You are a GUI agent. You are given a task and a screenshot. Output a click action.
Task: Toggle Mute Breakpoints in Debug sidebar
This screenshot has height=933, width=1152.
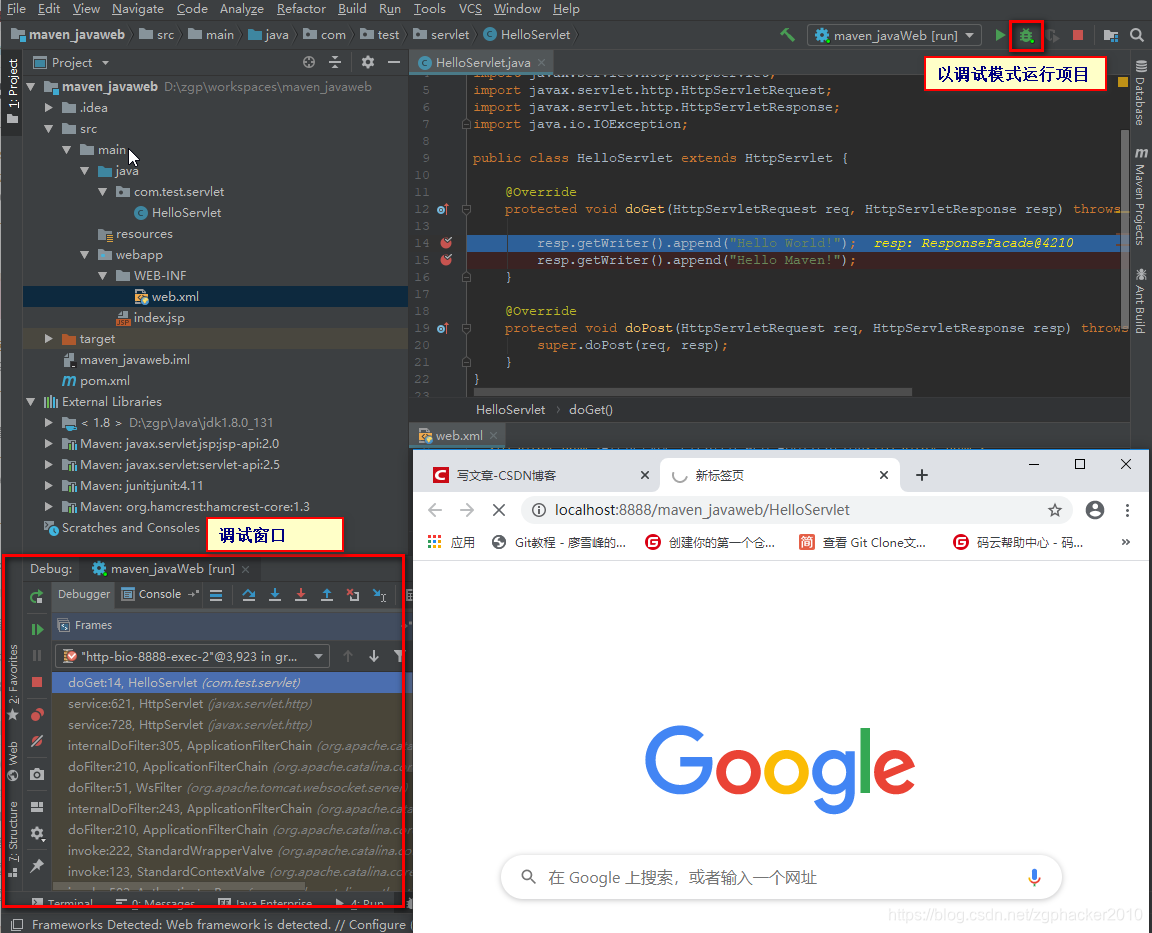coord(37,742)
